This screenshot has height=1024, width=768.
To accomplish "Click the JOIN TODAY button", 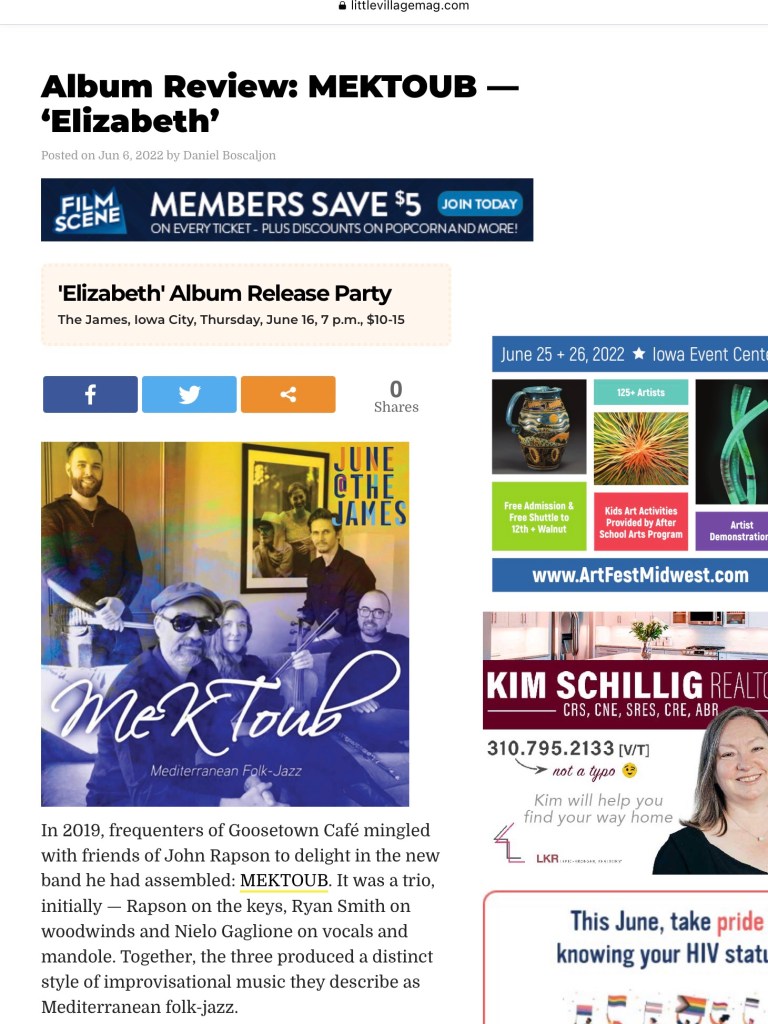I will [x=480, y=204].
